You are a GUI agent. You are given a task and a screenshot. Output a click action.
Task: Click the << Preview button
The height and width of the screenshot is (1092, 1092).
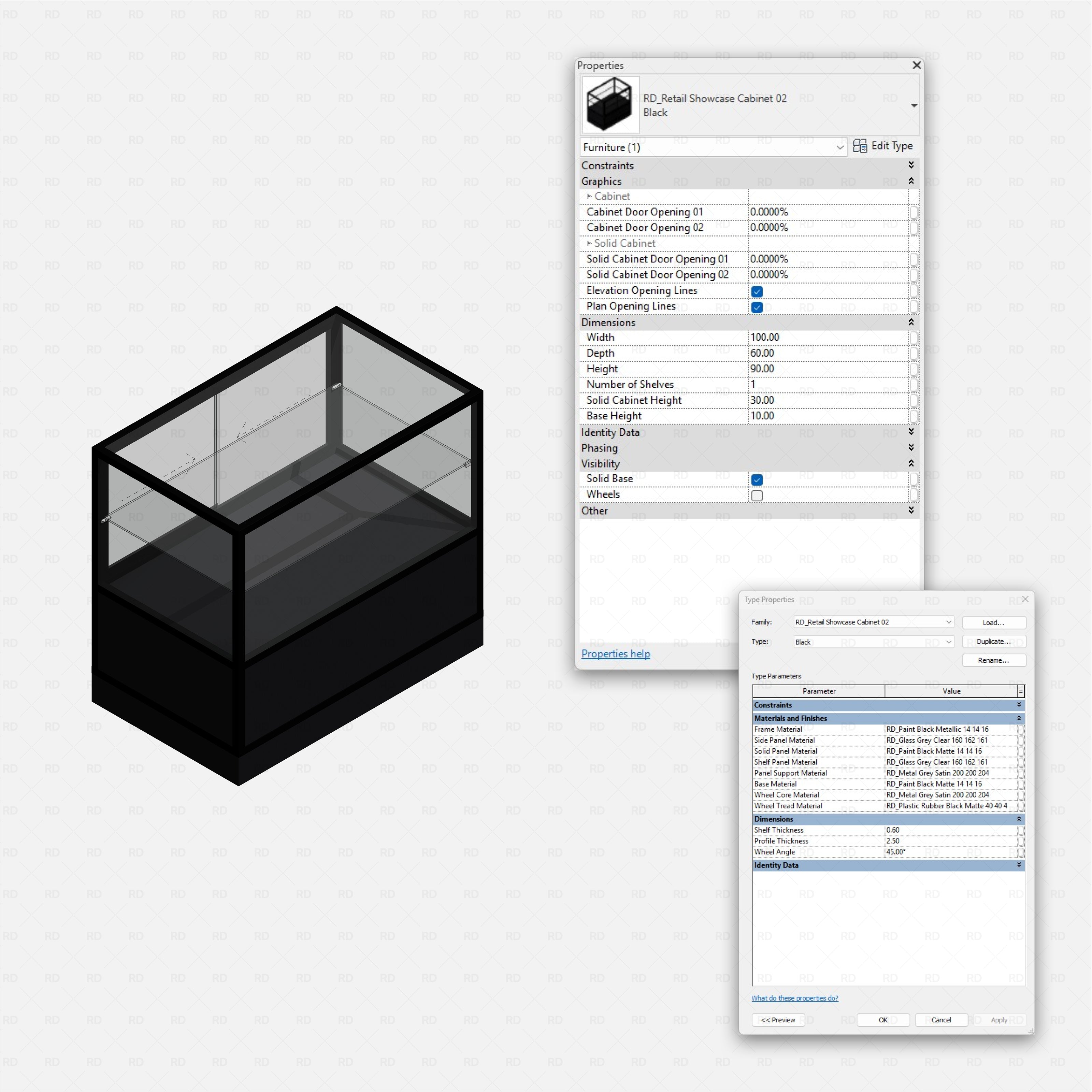[778, 1020]
